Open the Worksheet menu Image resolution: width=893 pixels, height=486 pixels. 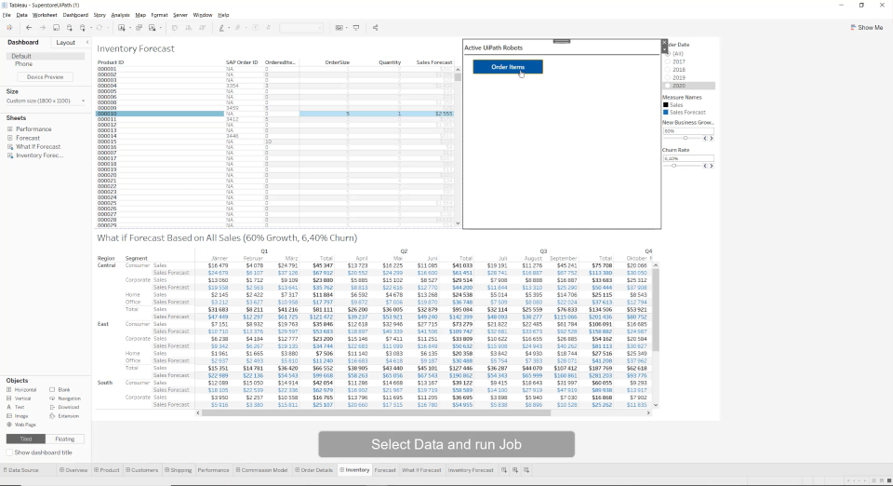click(44, 15)
